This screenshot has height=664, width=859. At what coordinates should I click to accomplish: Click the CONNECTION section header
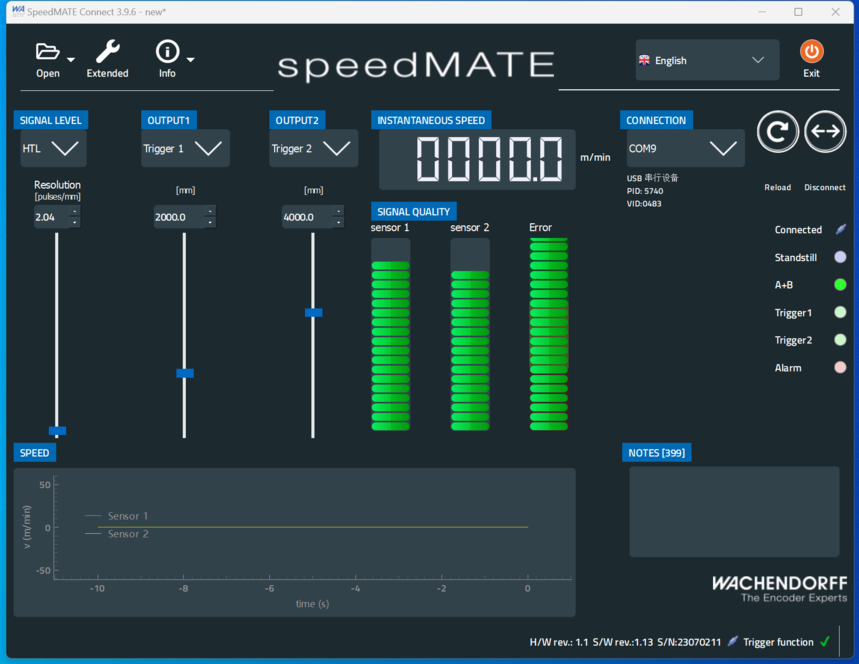656,121
